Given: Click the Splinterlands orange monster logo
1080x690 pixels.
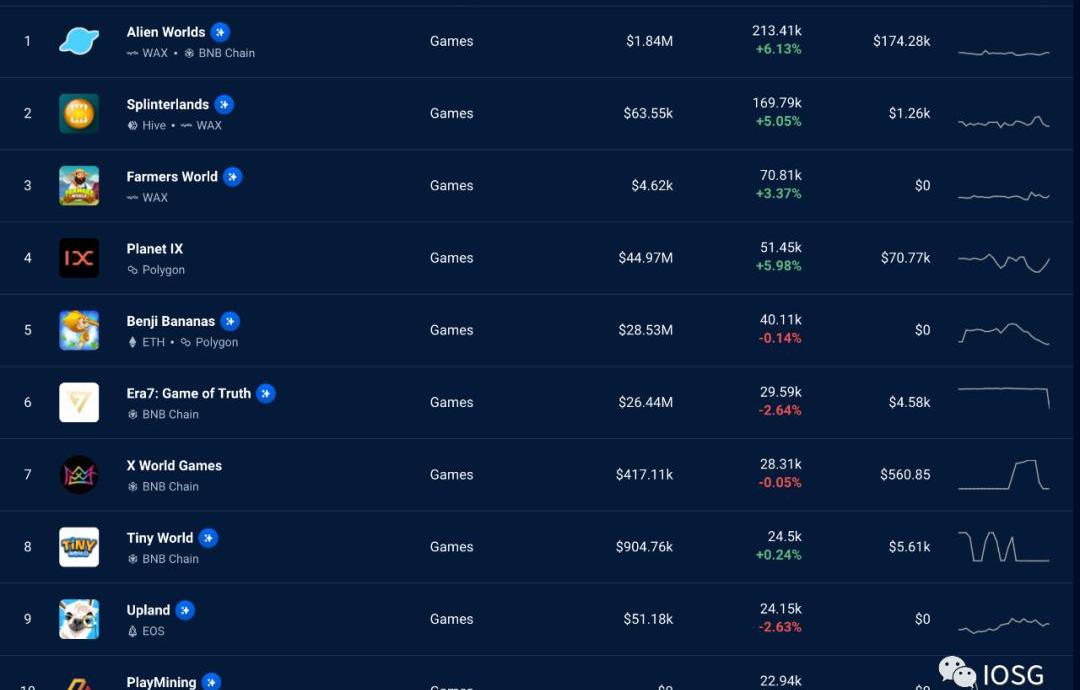Looking at the screenshot, I should [x=79, y=113].
